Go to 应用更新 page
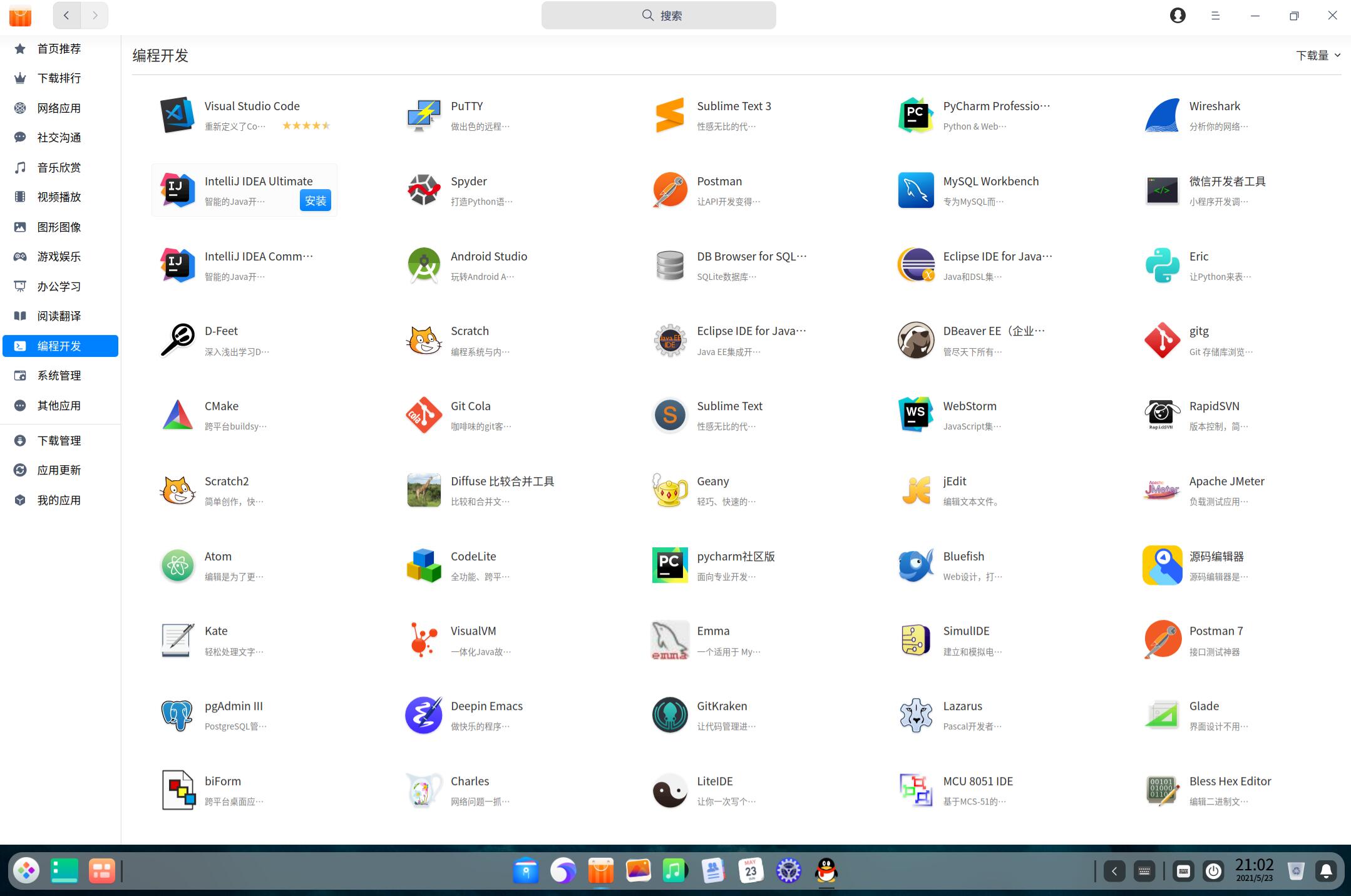Image resolution: width=1351 pixels, height=896 pixels. coord(61,470)
